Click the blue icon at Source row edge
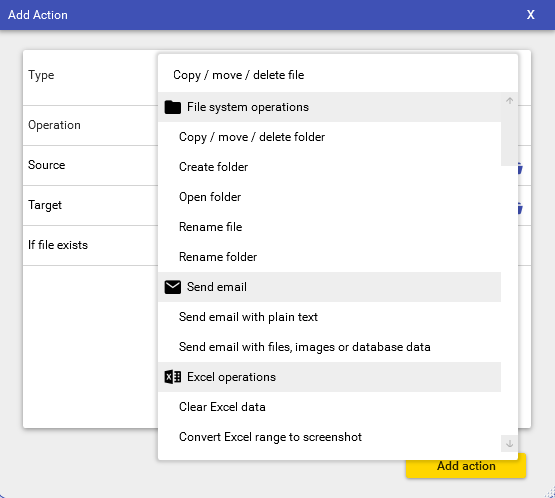This screenshot has height=498, width=555. (520, 168)
